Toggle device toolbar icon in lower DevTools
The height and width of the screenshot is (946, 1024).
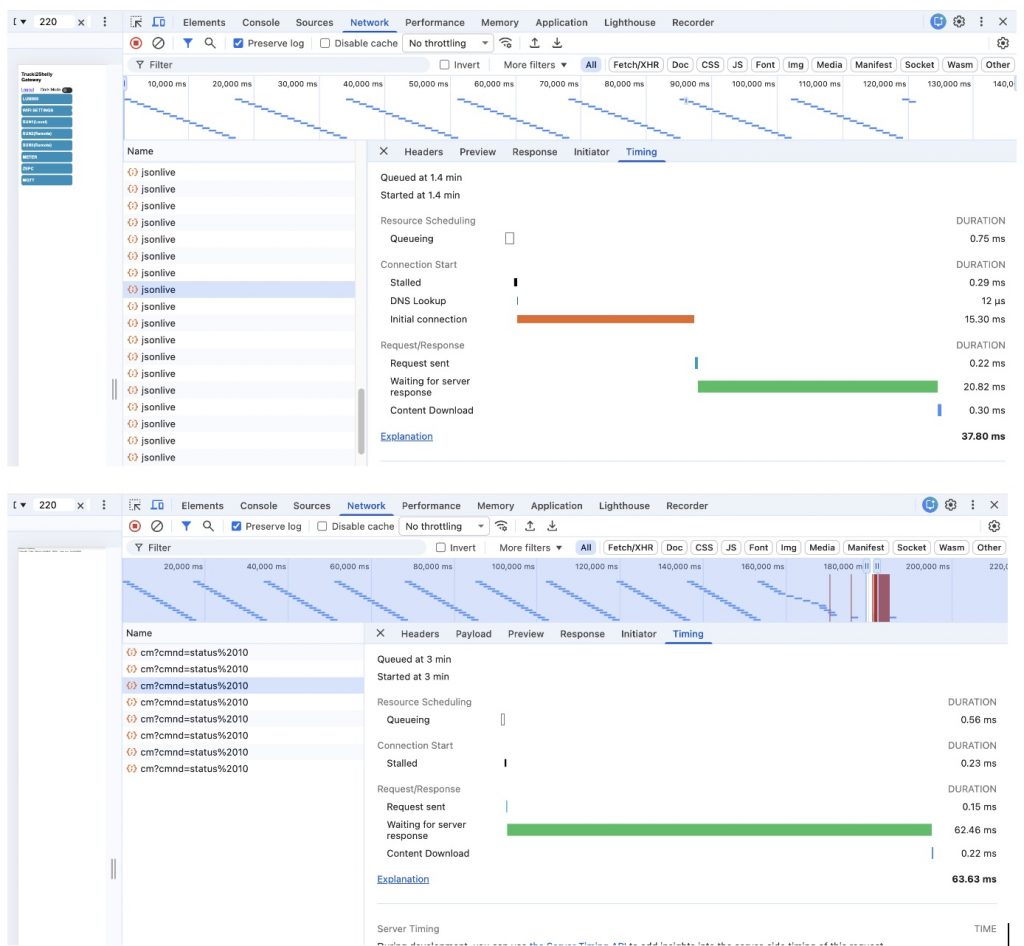pyautogui.click(x=159, y=506)
